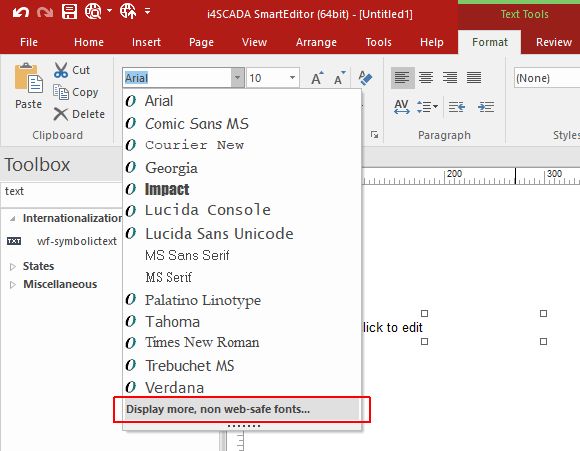Click the Undo icon in title bar
Viewport: 580px width, 451px height.
click(x=21, y=13)
